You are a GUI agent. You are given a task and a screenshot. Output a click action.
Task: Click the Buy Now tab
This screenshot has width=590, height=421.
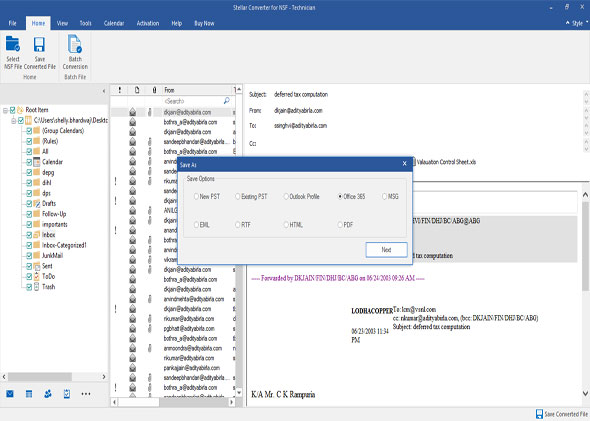coord(204,23)
